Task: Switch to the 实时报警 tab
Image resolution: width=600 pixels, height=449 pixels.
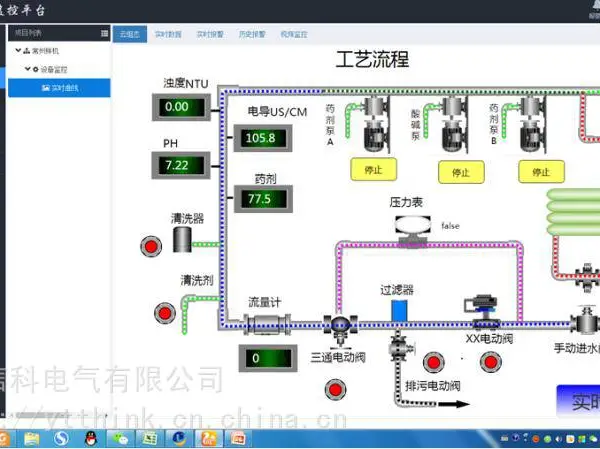Action: click(210, 34)
